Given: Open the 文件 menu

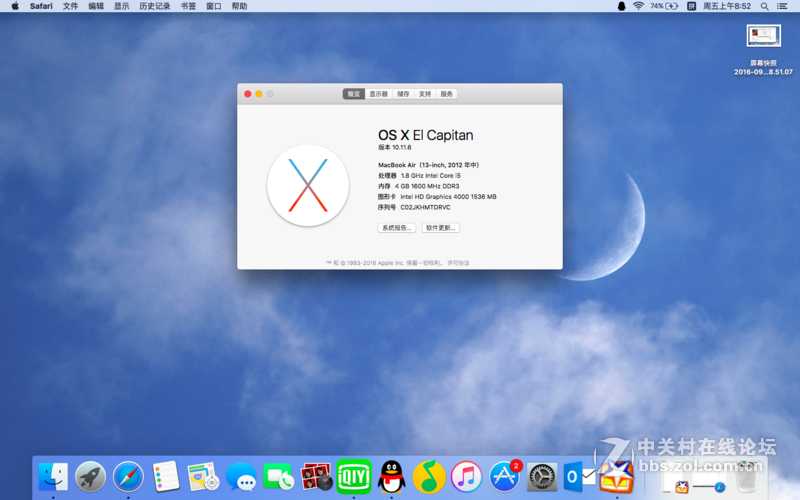Looking at the screenshot, I should tap(70, 6).
